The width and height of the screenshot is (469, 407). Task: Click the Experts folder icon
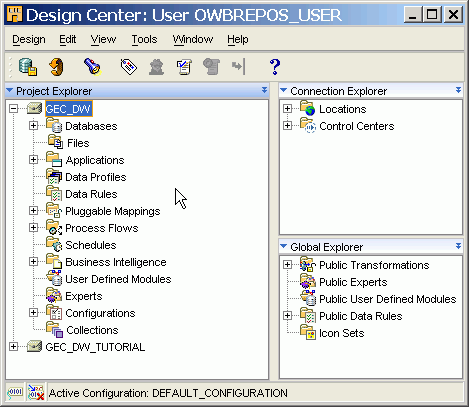click(x=54, y=295)
